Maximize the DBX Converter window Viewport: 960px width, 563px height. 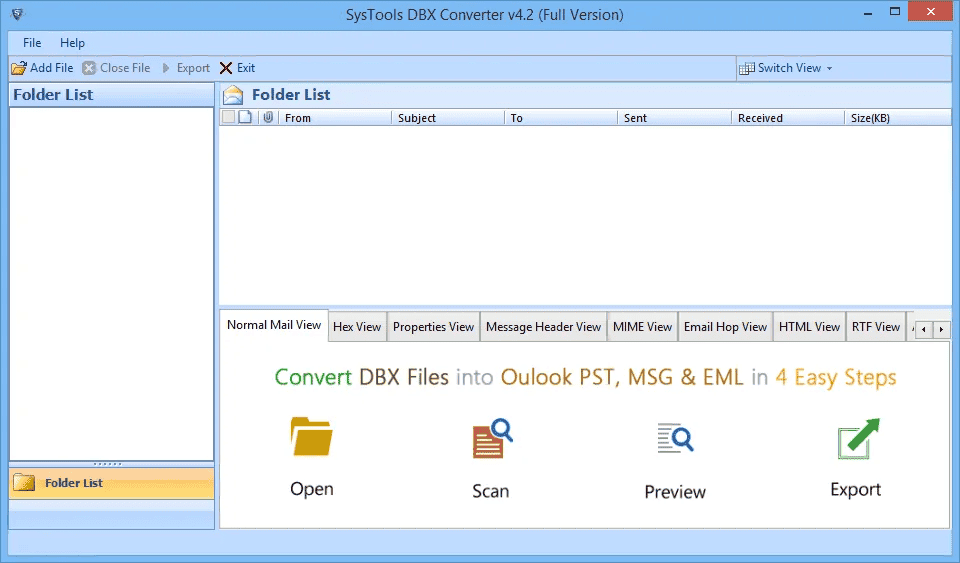(x=894, y=12)
